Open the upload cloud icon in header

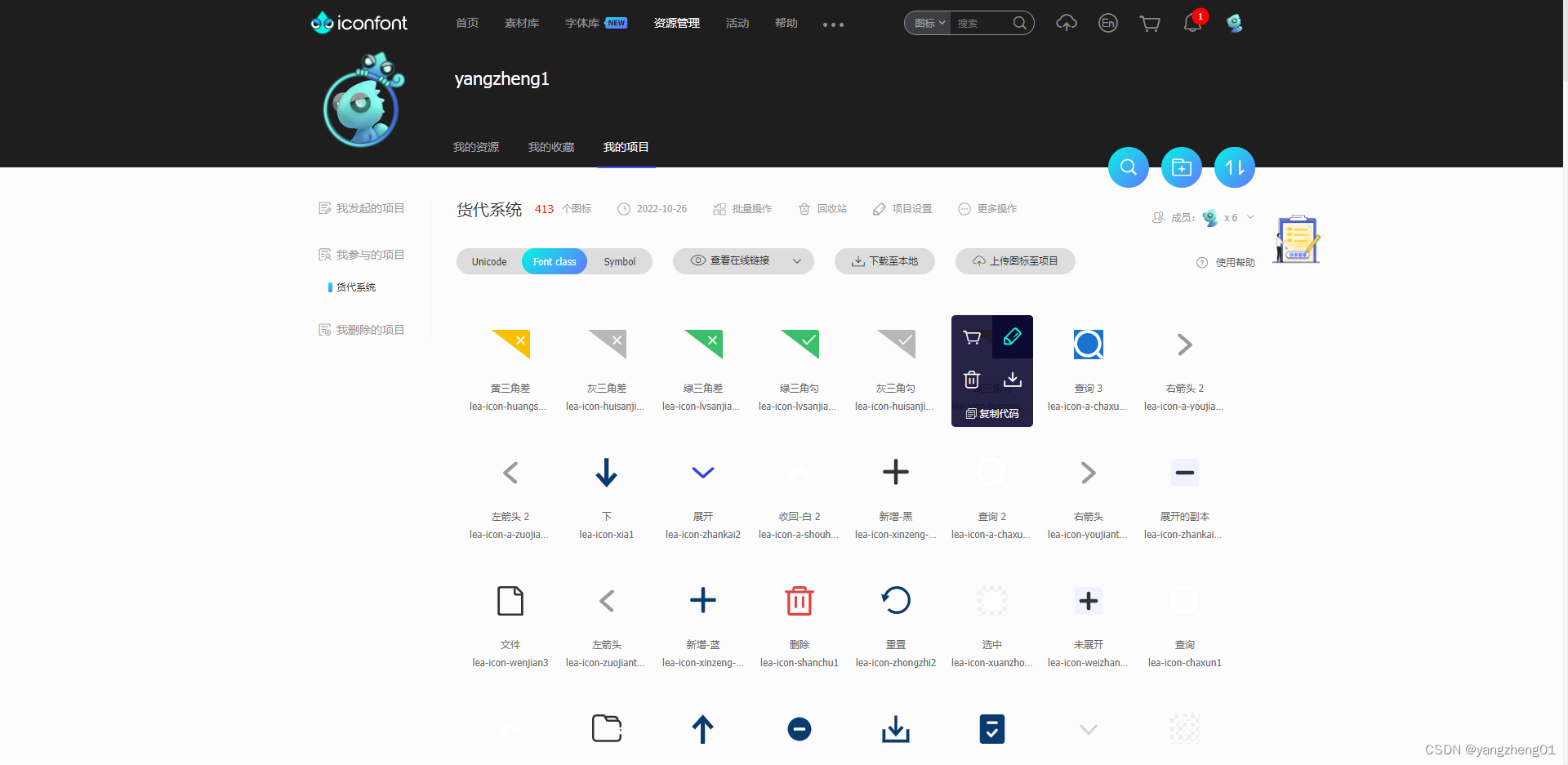click(x=1066, y=23)
